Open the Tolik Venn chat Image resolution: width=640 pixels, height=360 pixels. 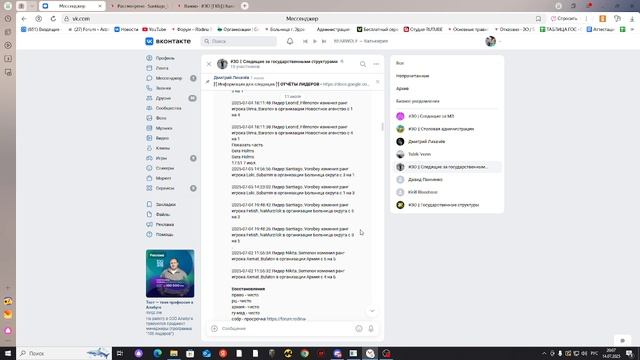pyautogui.click(x=447, y=154)
